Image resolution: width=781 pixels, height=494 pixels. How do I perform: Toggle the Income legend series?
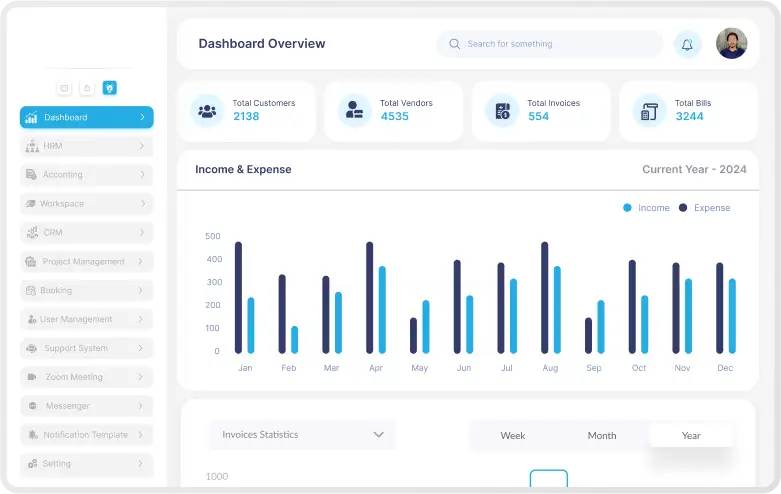[646, 208]
